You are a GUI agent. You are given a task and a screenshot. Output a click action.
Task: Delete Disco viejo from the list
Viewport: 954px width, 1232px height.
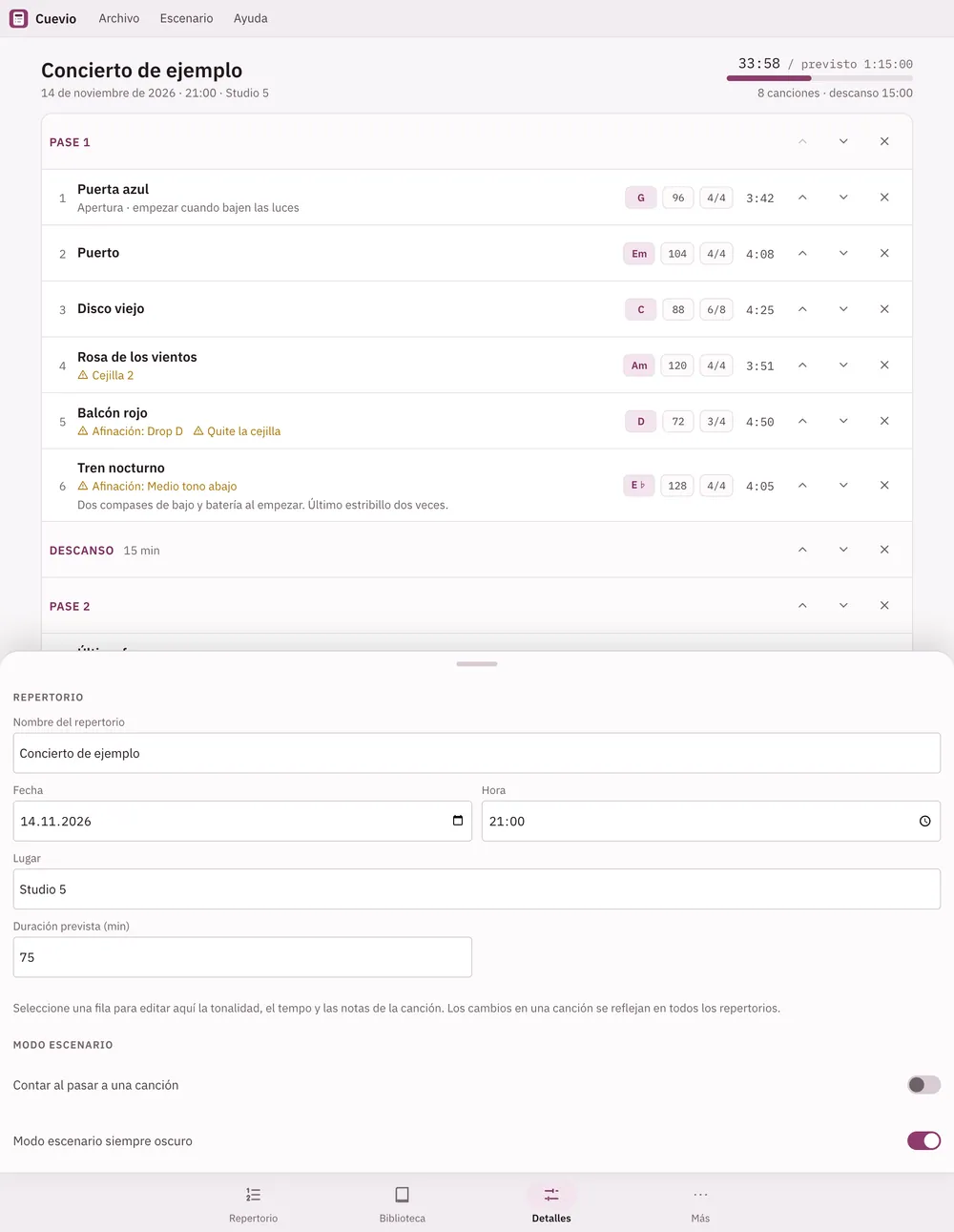pos(884,309)
